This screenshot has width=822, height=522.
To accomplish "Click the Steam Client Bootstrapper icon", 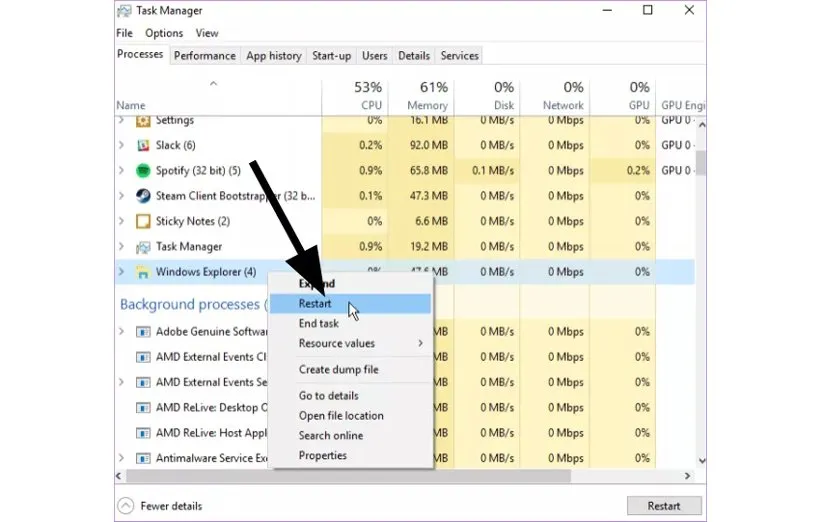I will pyautogui.click(x=143, y=196).
